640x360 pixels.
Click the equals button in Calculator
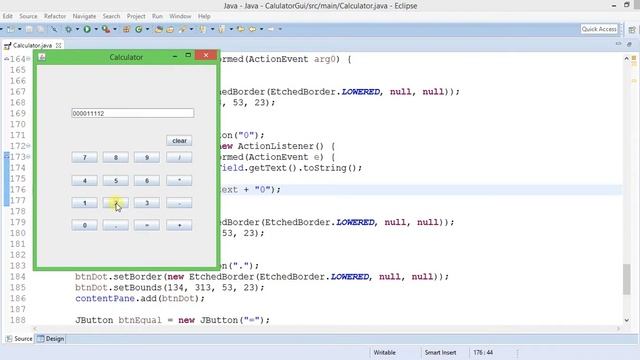tap(147, 225)
